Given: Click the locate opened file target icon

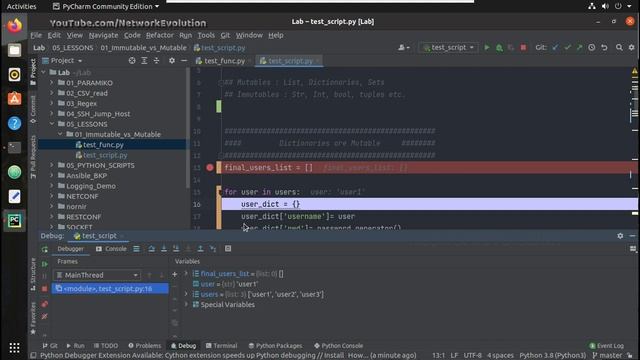Looking at the screenshot, I should point(132,60).
